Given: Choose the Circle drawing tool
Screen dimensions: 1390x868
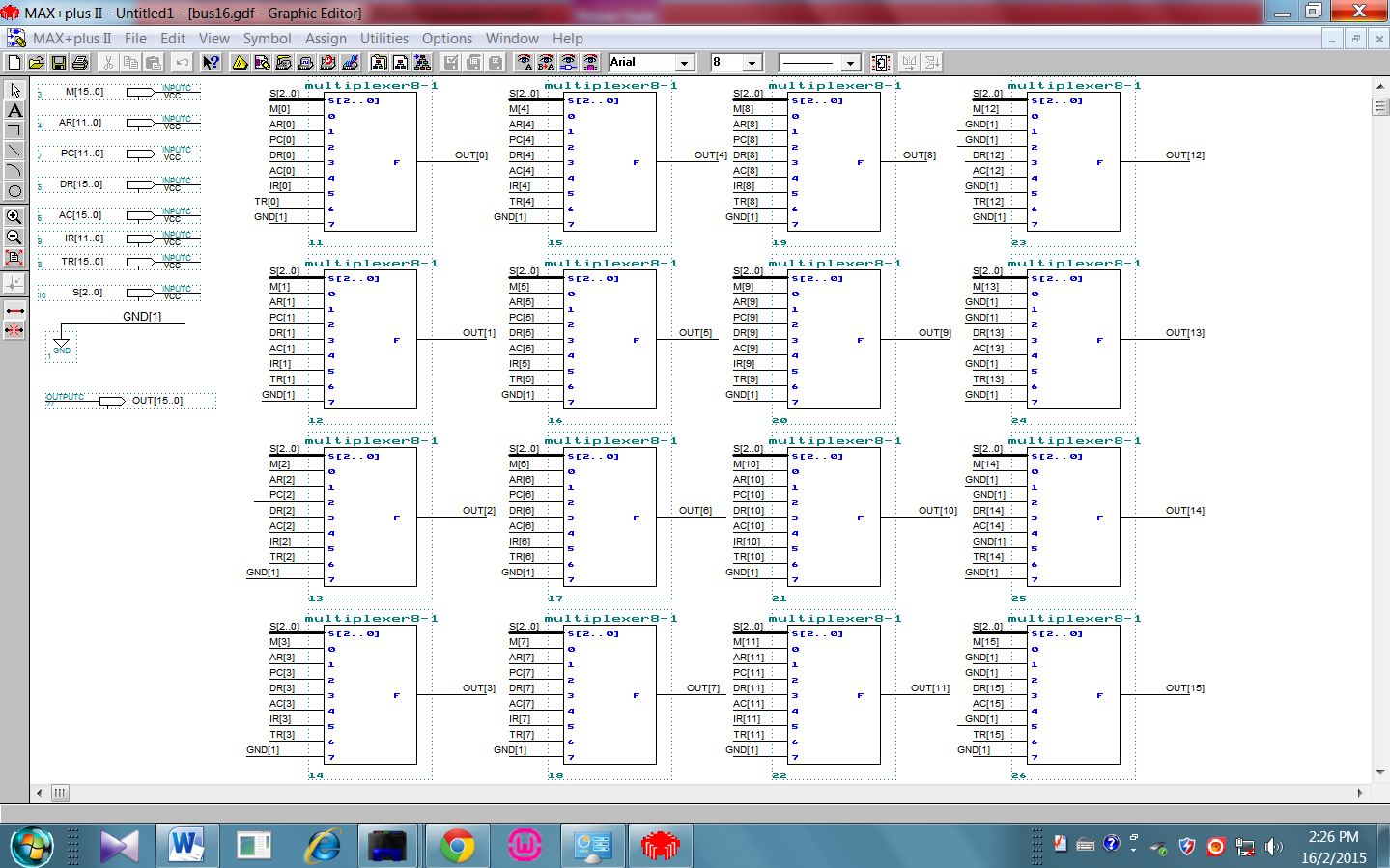Looking at the screenshot, I should coord(14,191).
